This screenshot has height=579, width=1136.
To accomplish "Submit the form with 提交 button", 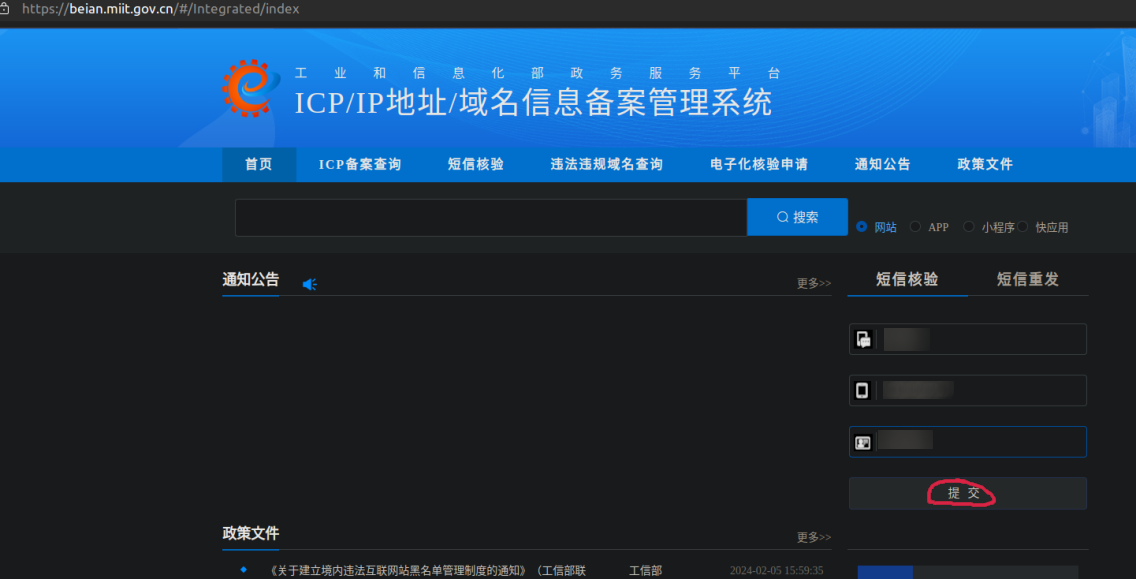I will [968, 493].
